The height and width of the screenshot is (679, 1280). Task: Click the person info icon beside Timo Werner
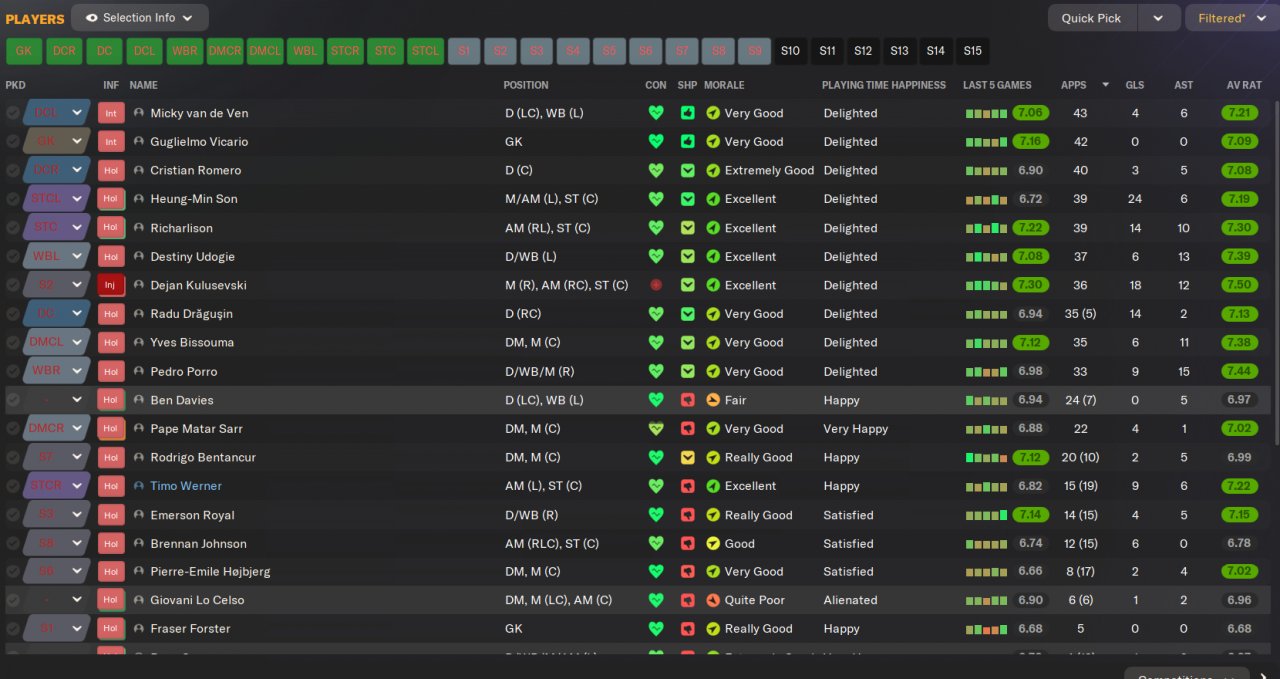139,486
